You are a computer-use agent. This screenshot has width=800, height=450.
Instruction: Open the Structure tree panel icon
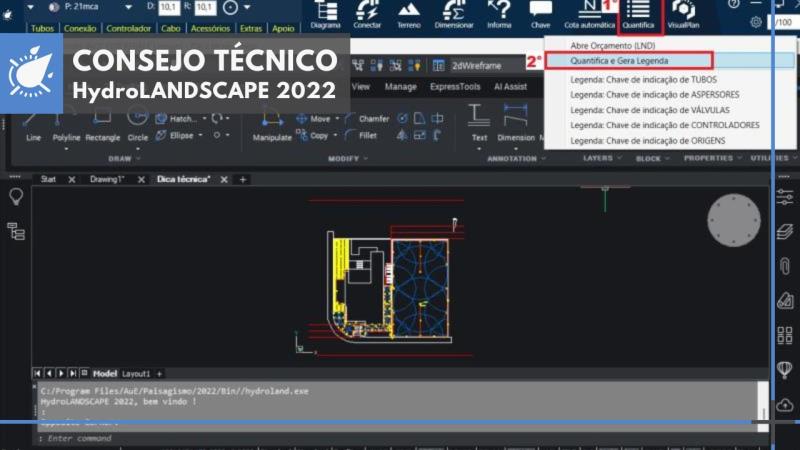tap(16, 231)
